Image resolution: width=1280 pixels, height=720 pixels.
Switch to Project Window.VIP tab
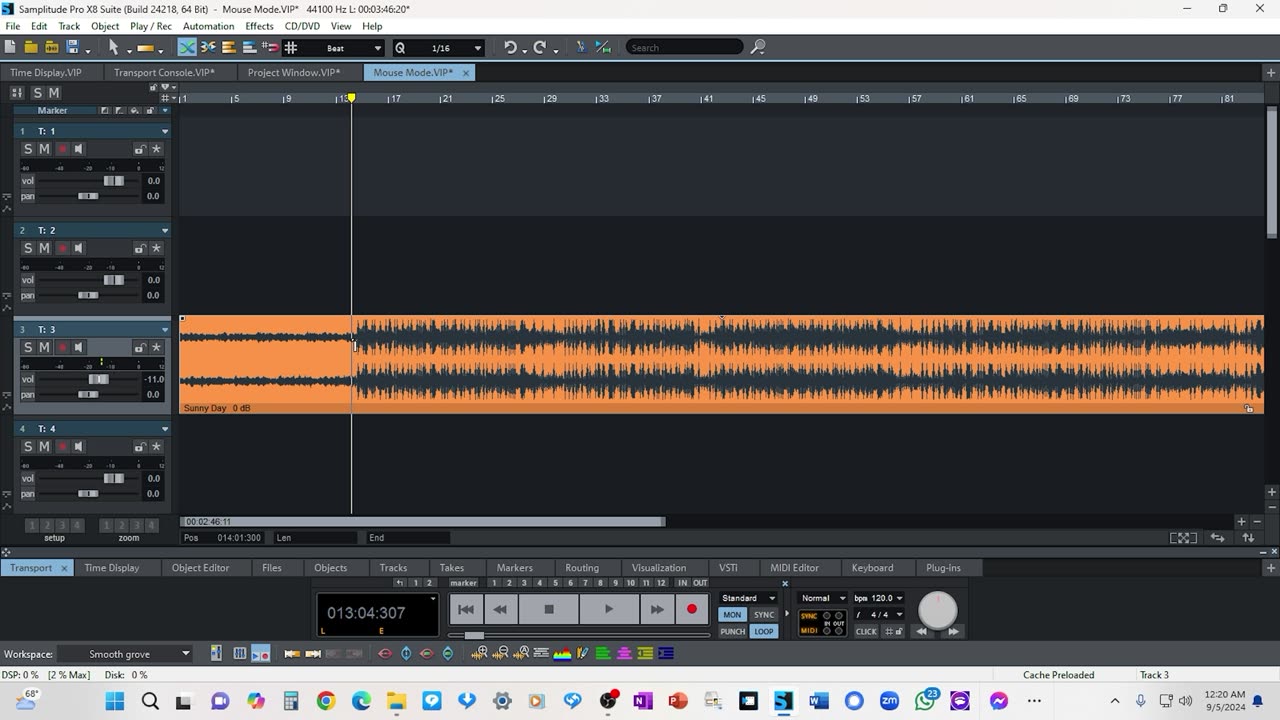[x=294, y=72]
